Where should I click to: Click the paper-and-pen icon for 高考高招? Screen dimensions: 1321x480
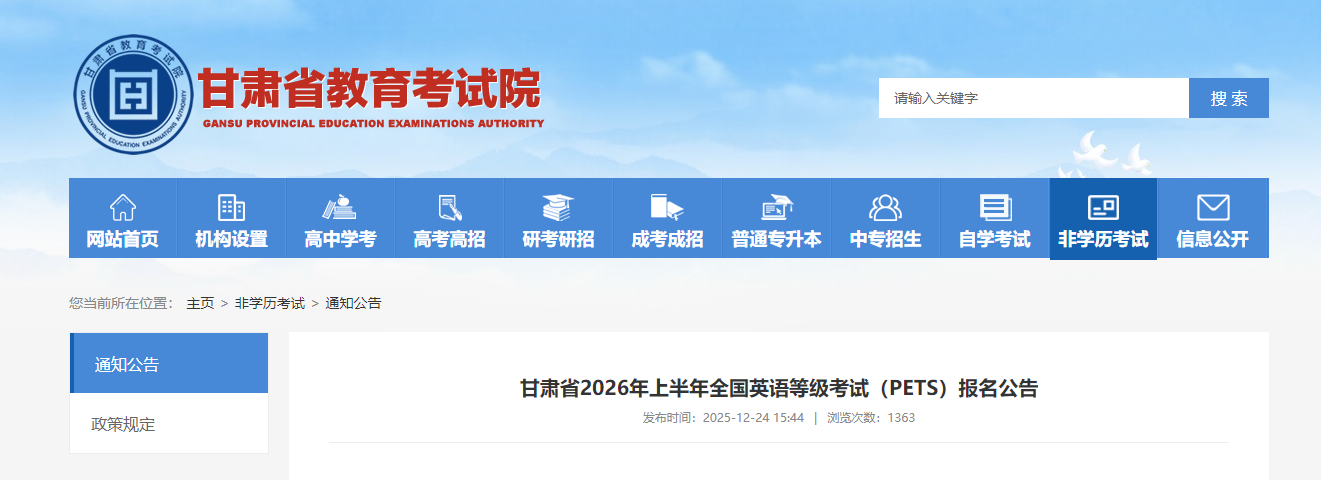coord(449,208)
